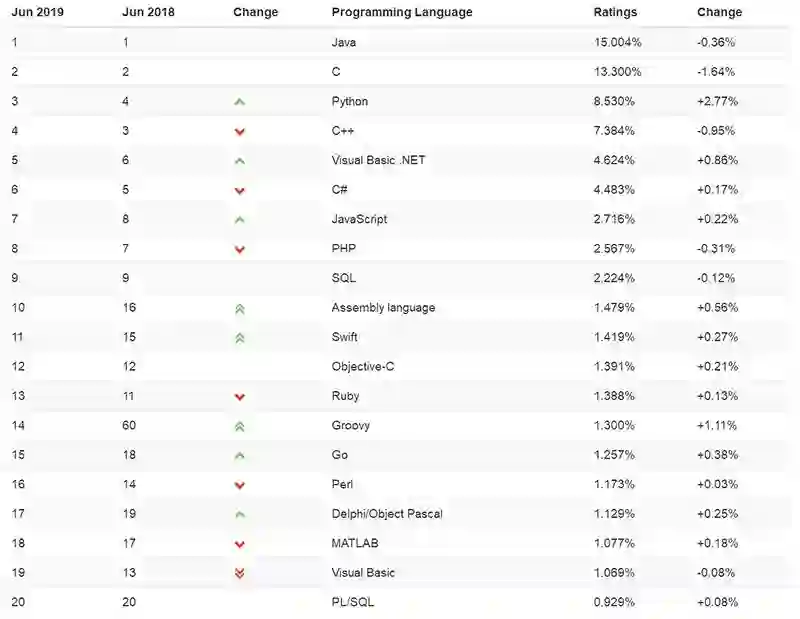Click the double green arrow beside Assembly language
Image resolution: width=800 pixels, height=619 pixels.
[240, 309]
